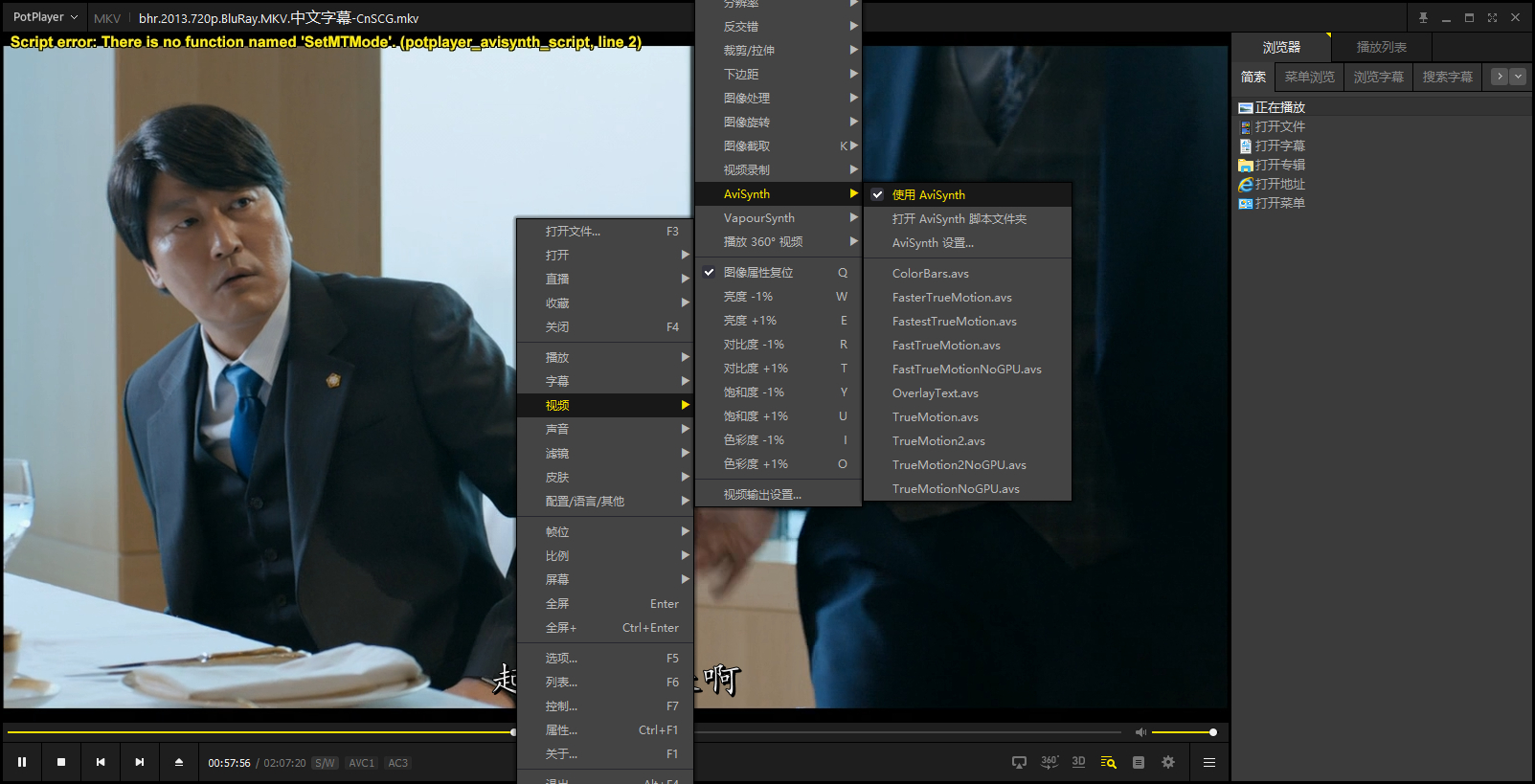Click 视频输出设置... in the video submenu

pos(778,494)
